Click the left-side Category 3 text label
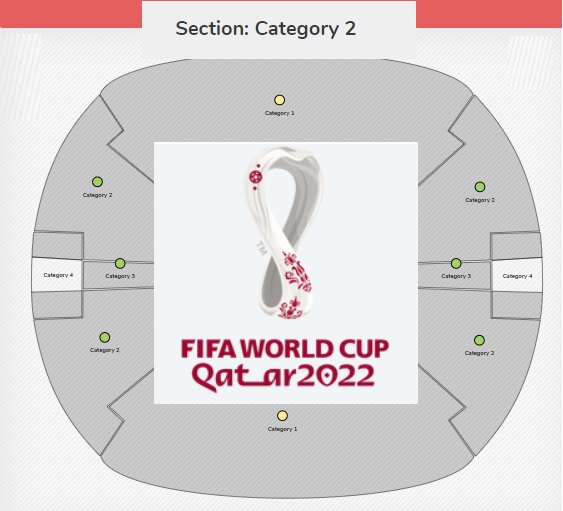This screenshot has width=563, height=511. point(120,276)
